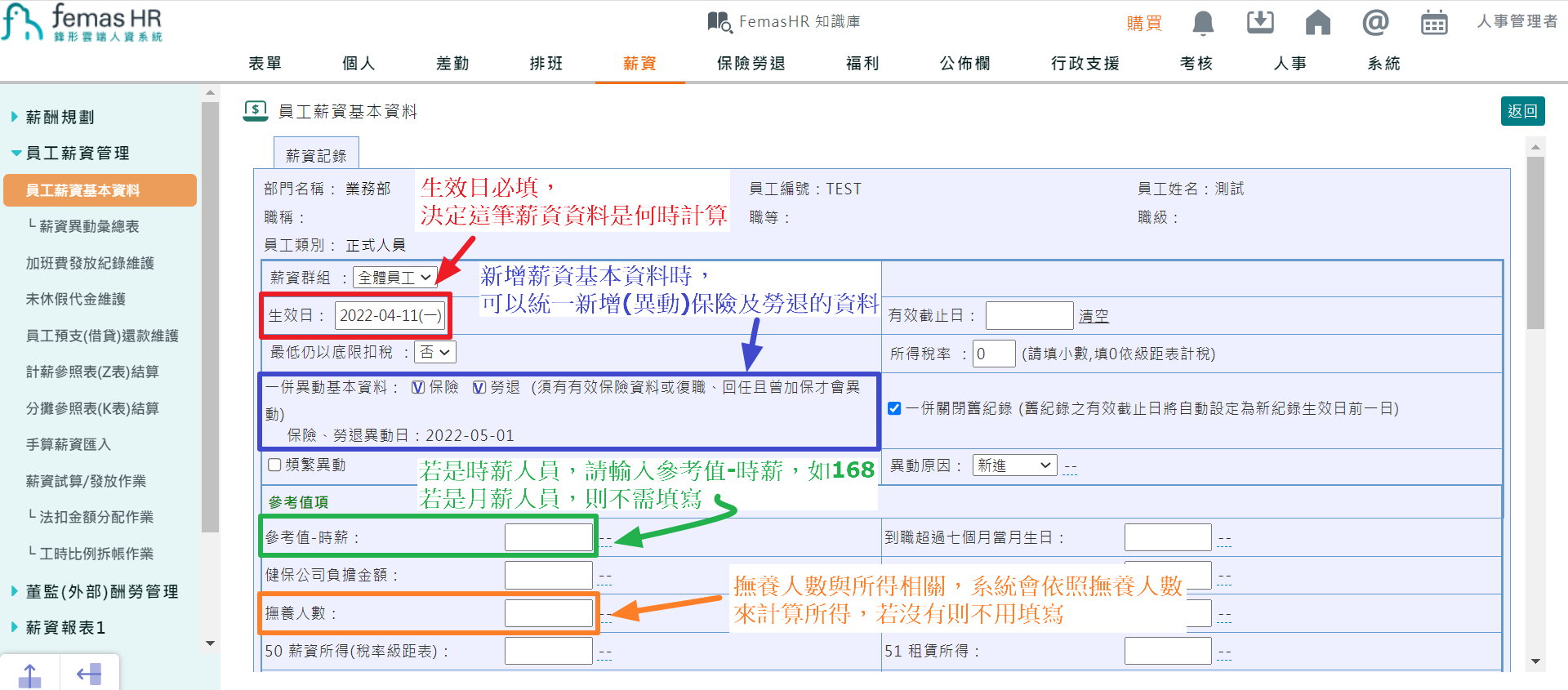Expand the 董監(外部)酬勞管理 section
This screenshot has width=1568, height=690.
[x=101, y=591]
